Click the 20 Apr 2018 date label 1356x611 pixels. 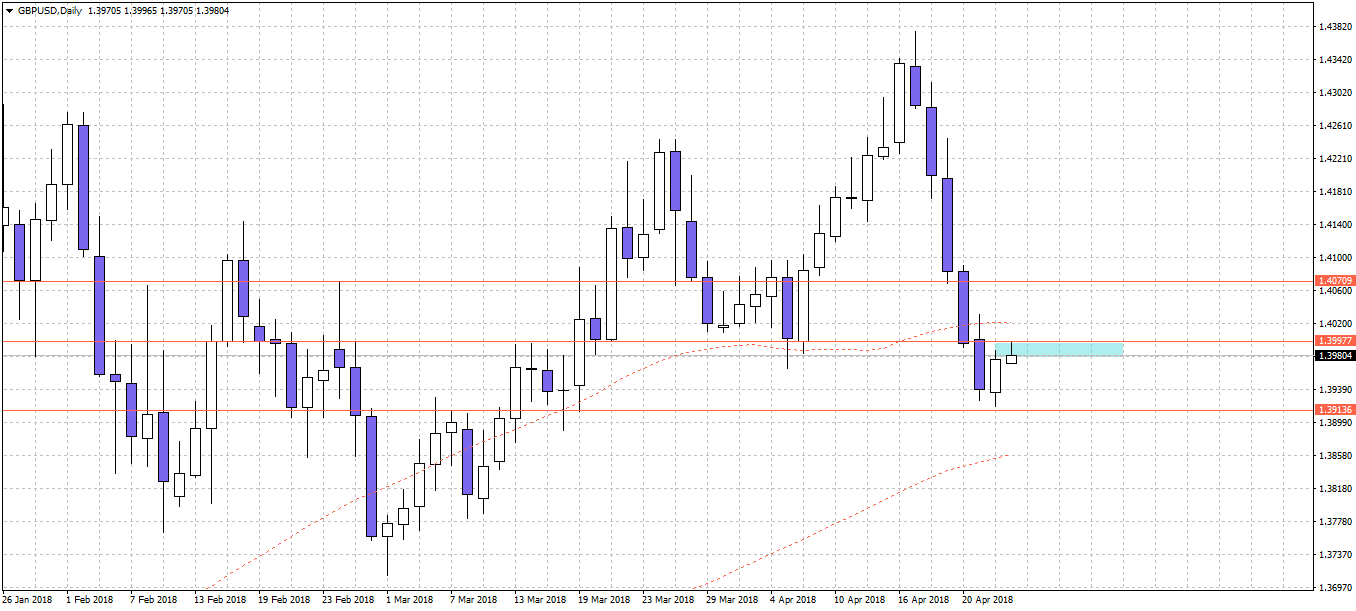click(988, 599)
